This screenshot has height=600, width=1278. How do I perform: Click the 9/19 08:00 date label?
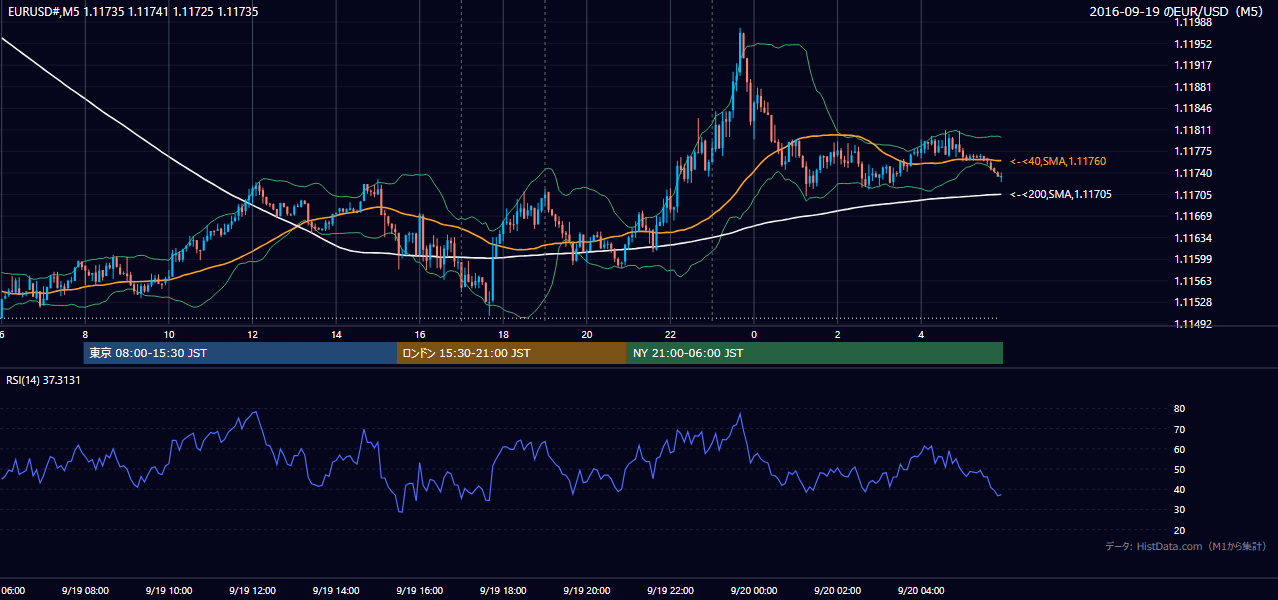pos(85,590)
